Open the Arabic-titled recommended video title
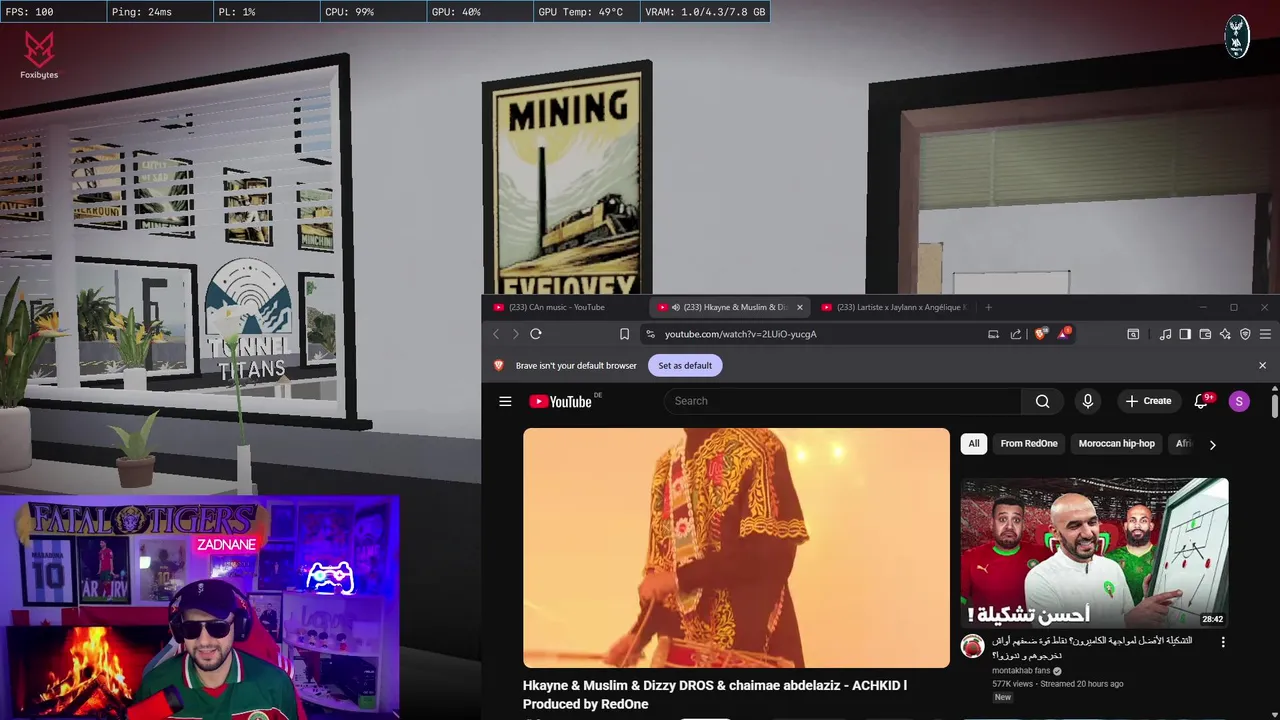 click(x=1092, y=647)
